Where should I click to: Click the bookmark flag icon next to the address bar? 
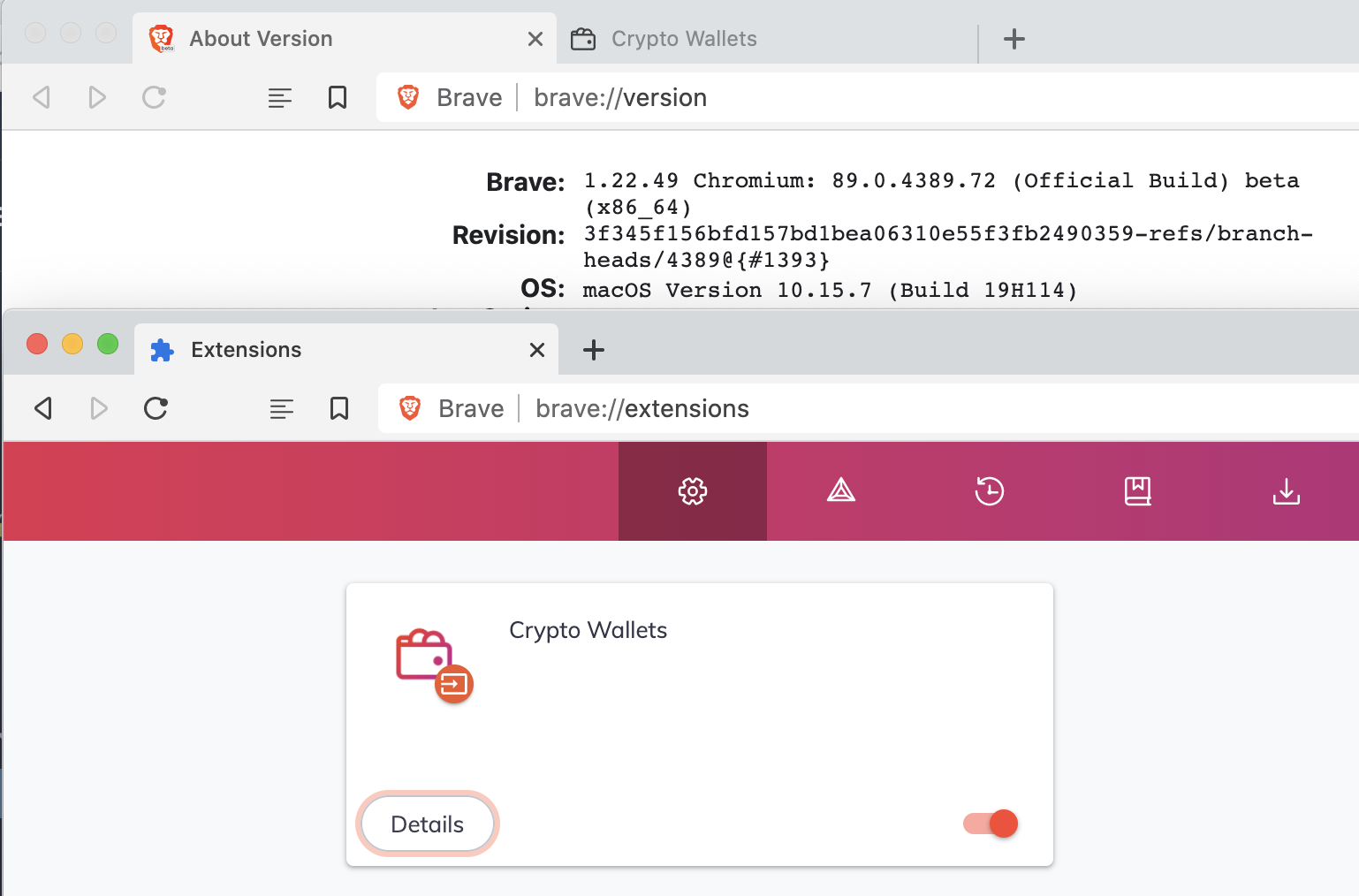click(x=339, y=408)
